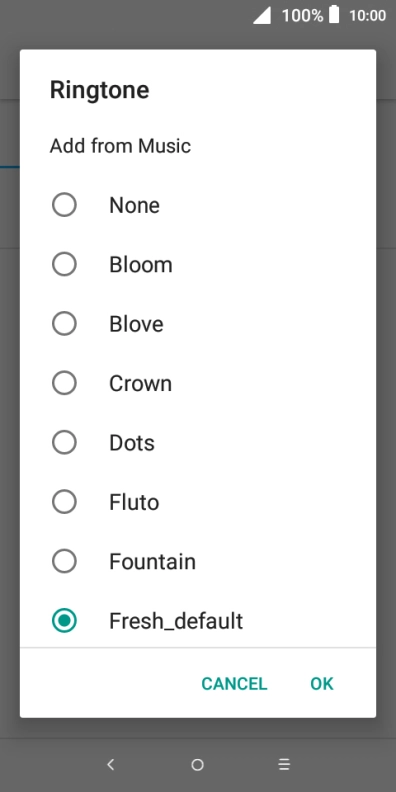
Task: Tap the Android back navigation icon
Action: (111, 764)
